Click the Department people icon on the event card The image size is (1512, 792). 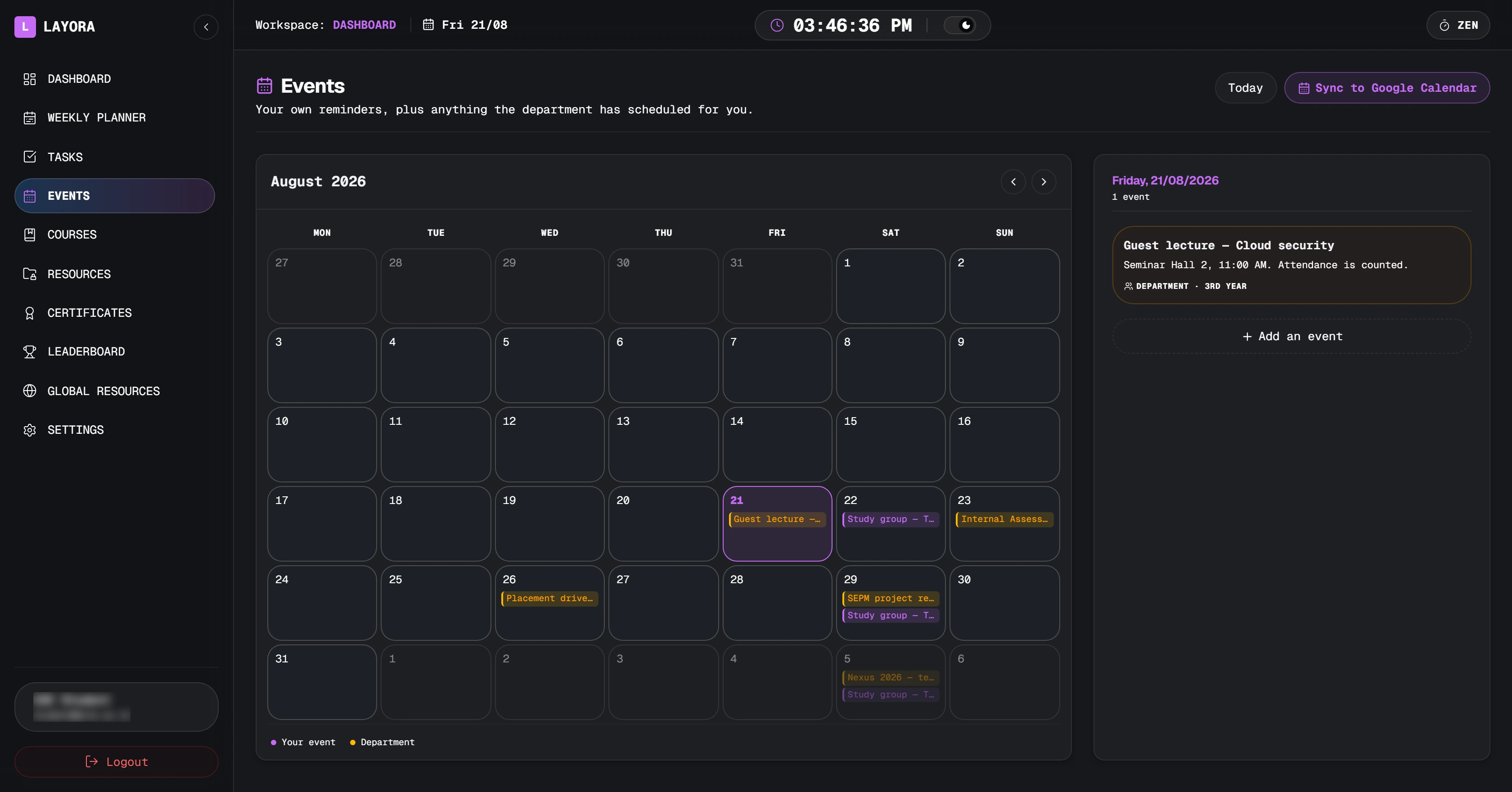tap(1128, 286)
